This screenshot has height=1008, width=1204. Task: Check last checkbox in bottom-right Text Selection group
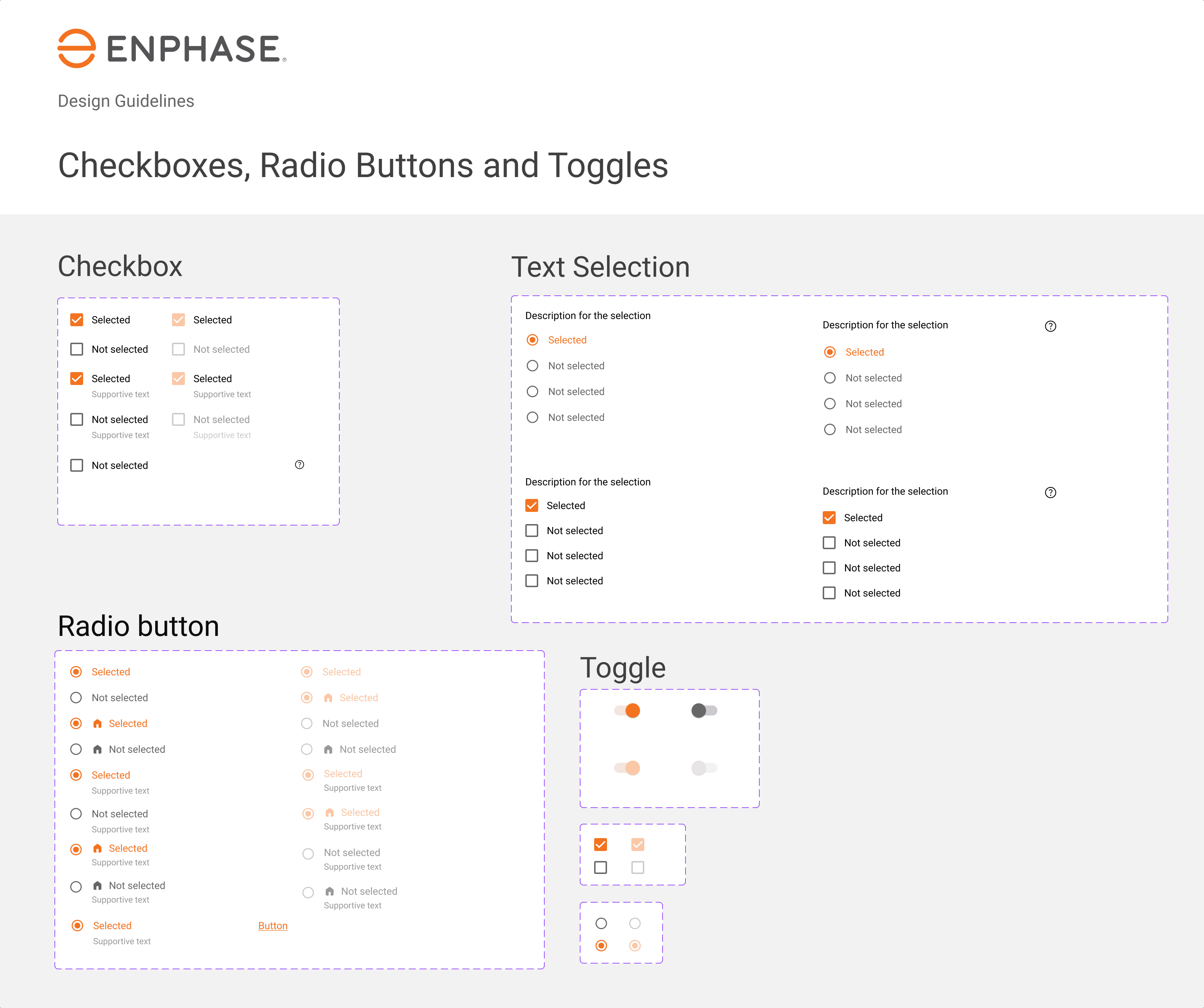(x=828, y=593)
